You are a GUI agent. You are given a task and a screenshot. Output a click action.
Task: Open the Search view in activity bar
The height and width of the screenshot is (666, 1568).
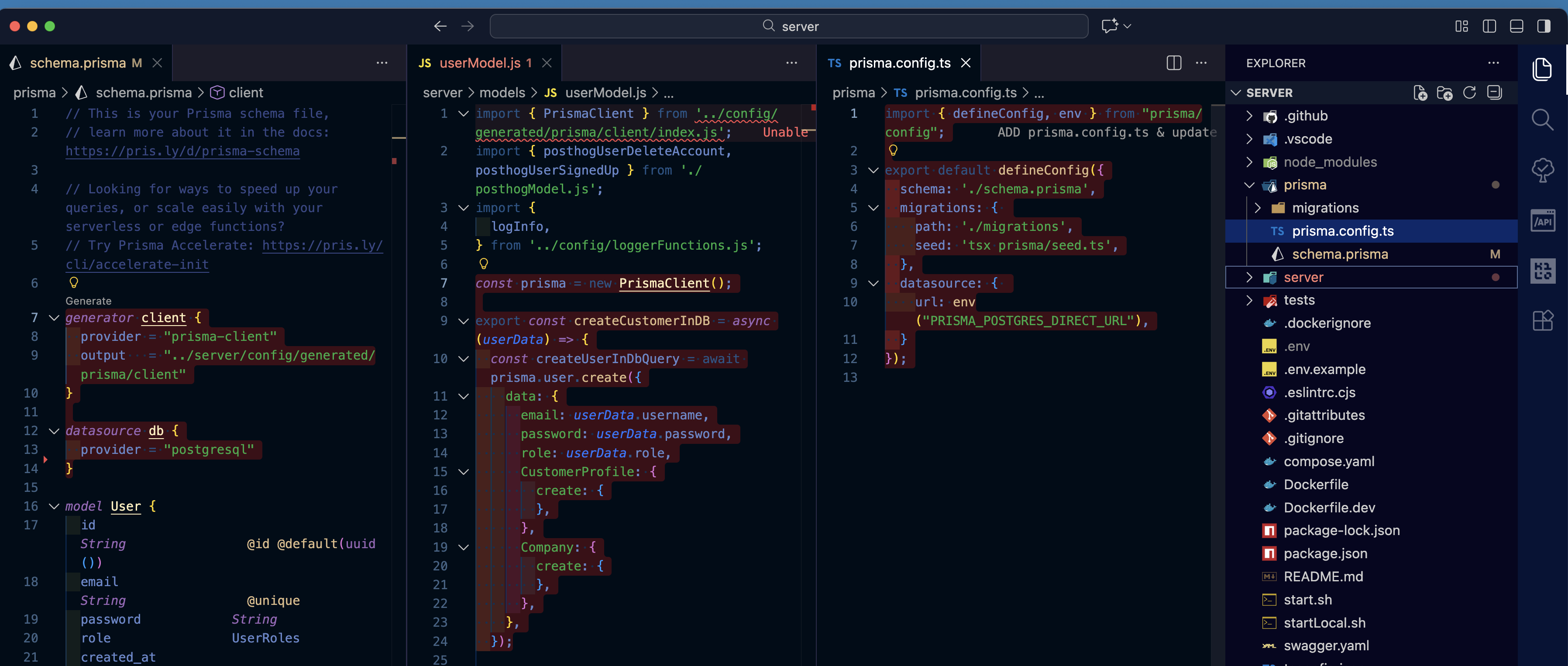coord(1542,119)
